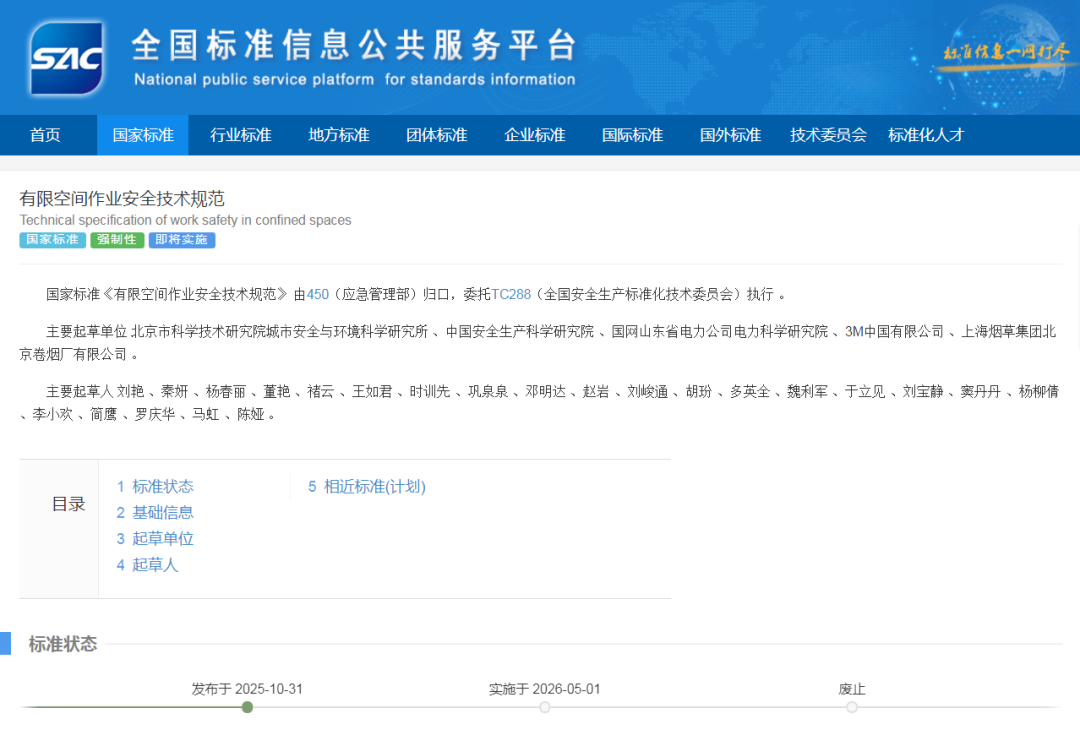Go to 技术委员会 page

tap(828, 135)
